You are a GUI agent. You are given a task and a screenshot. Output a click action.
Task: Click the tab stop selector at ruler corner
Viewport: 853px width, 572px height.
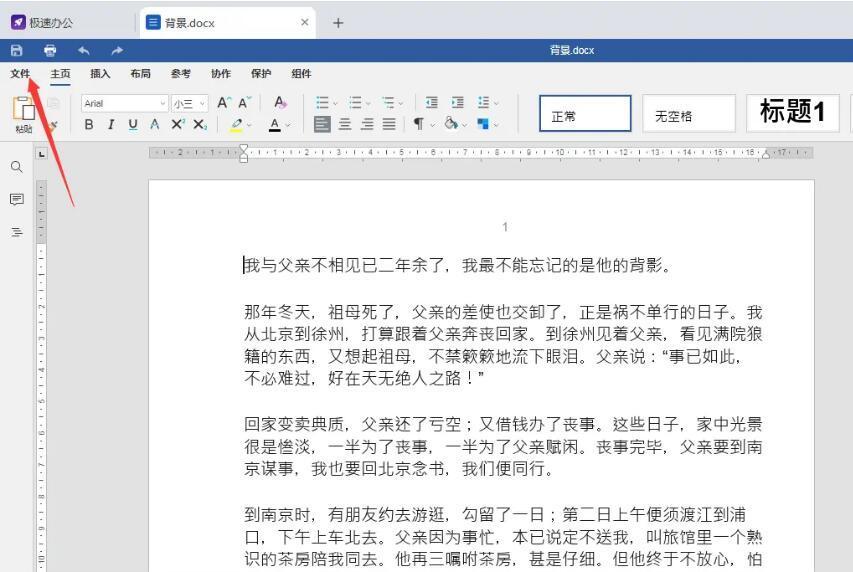click(x=42, y=154)
